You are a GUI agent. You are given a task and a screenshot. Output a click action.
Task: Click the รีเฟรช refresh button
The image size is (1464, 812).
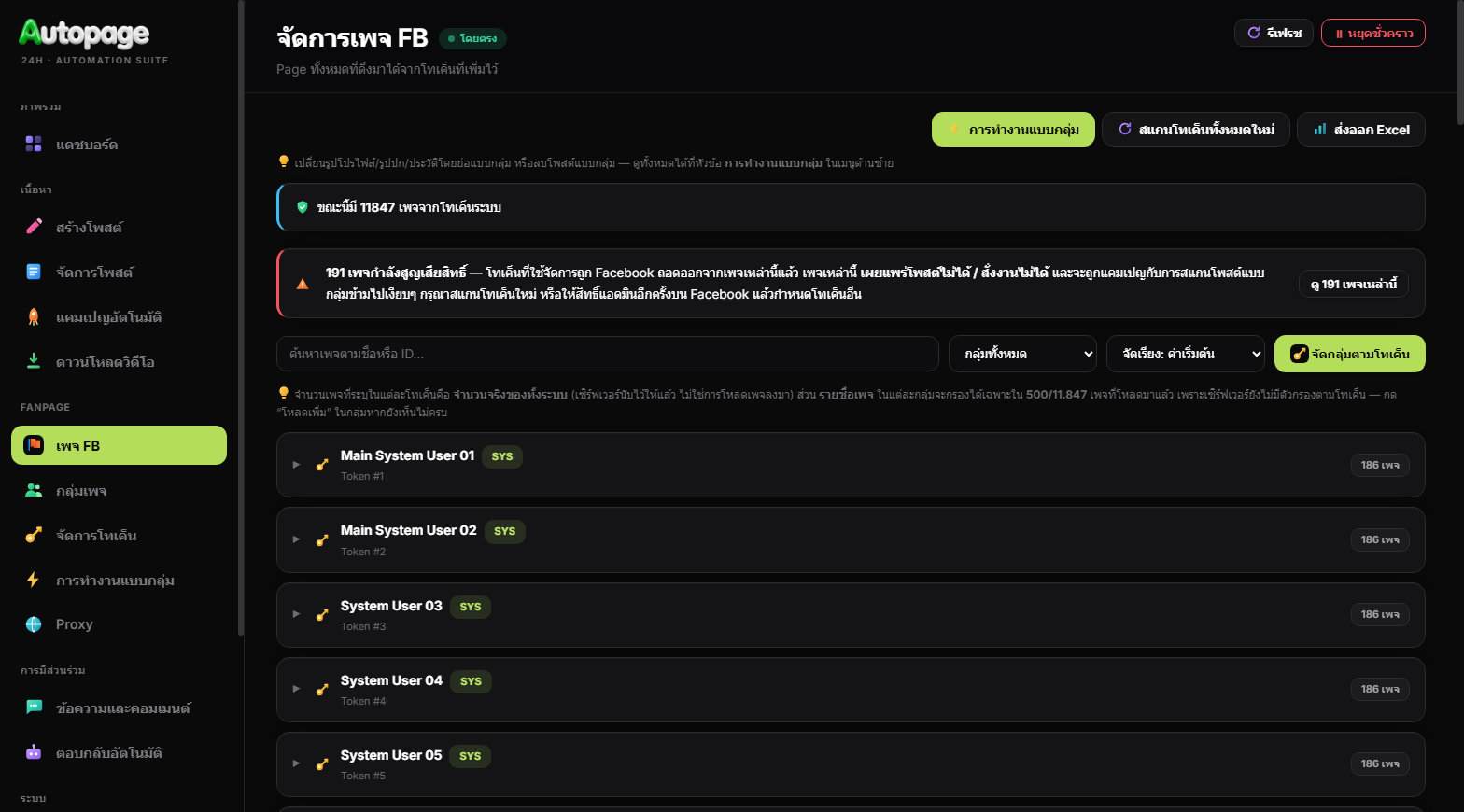(1274, 33)
